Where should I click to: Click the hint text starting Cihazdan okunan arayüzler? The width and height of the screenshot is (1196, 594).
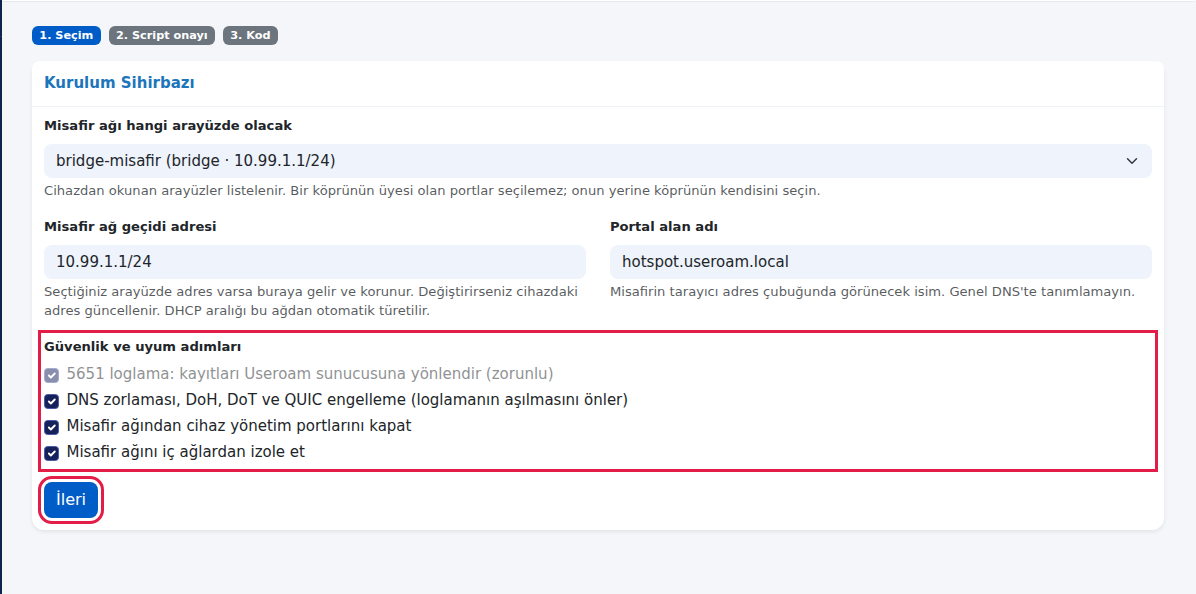click(x=432, y=191)
